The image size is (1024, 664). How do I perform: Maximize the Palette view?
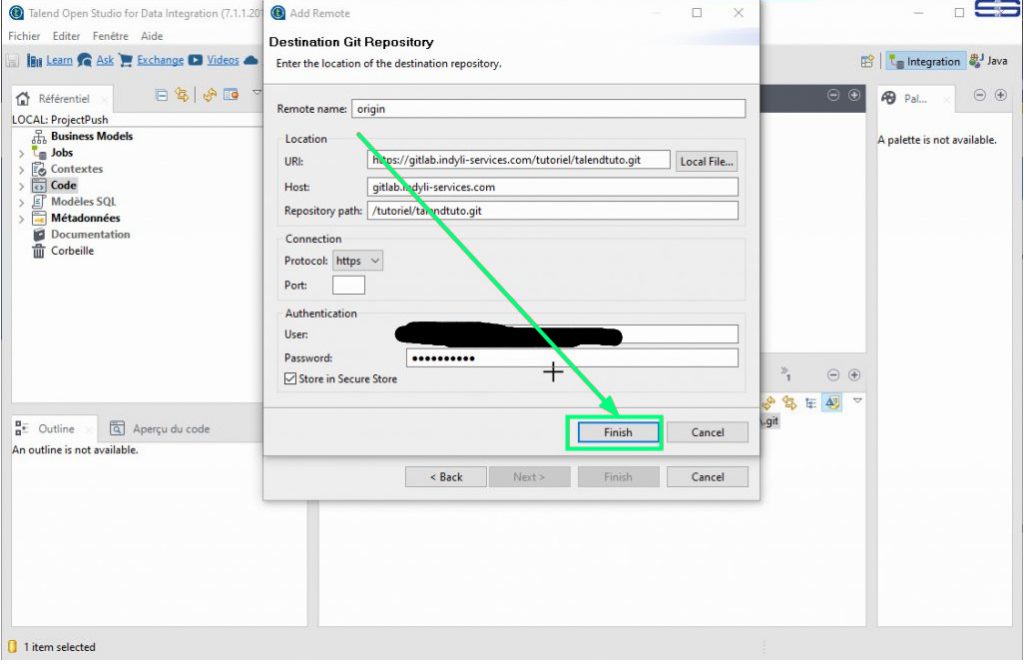point(1000,95)
